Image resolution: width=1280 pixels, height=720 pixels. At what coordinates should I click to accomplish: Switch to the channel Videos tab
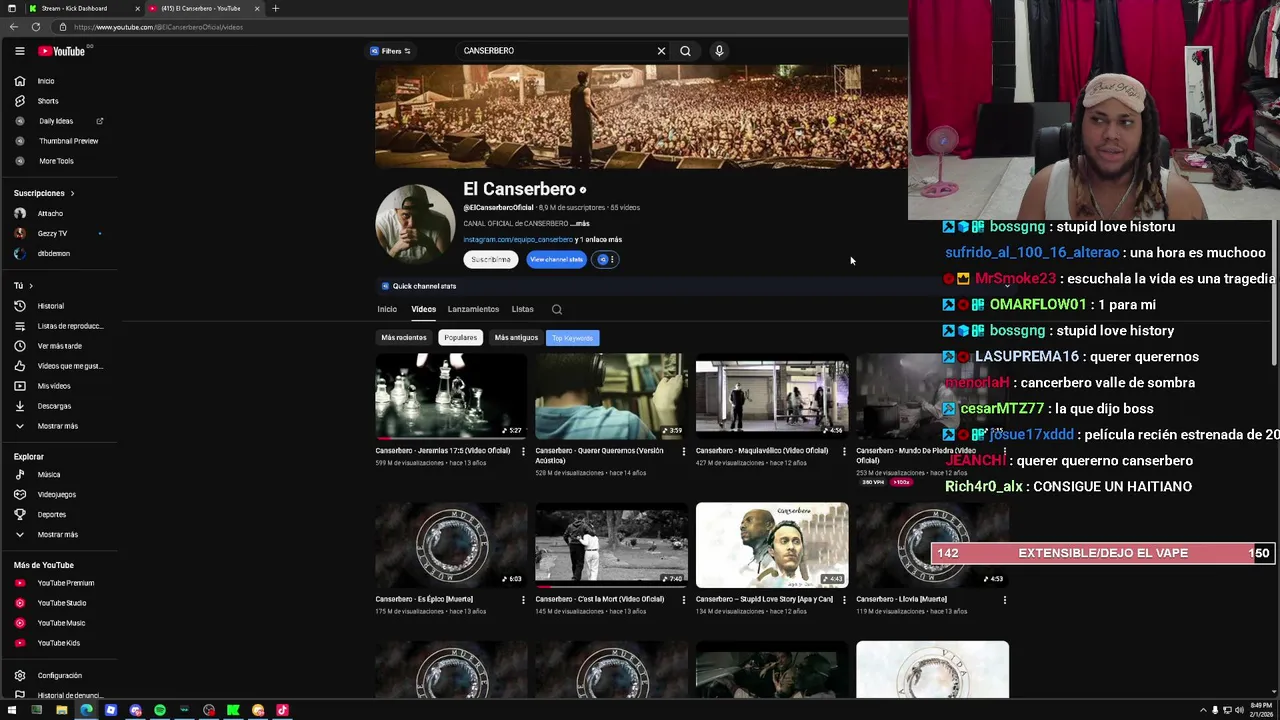(423, 310)
